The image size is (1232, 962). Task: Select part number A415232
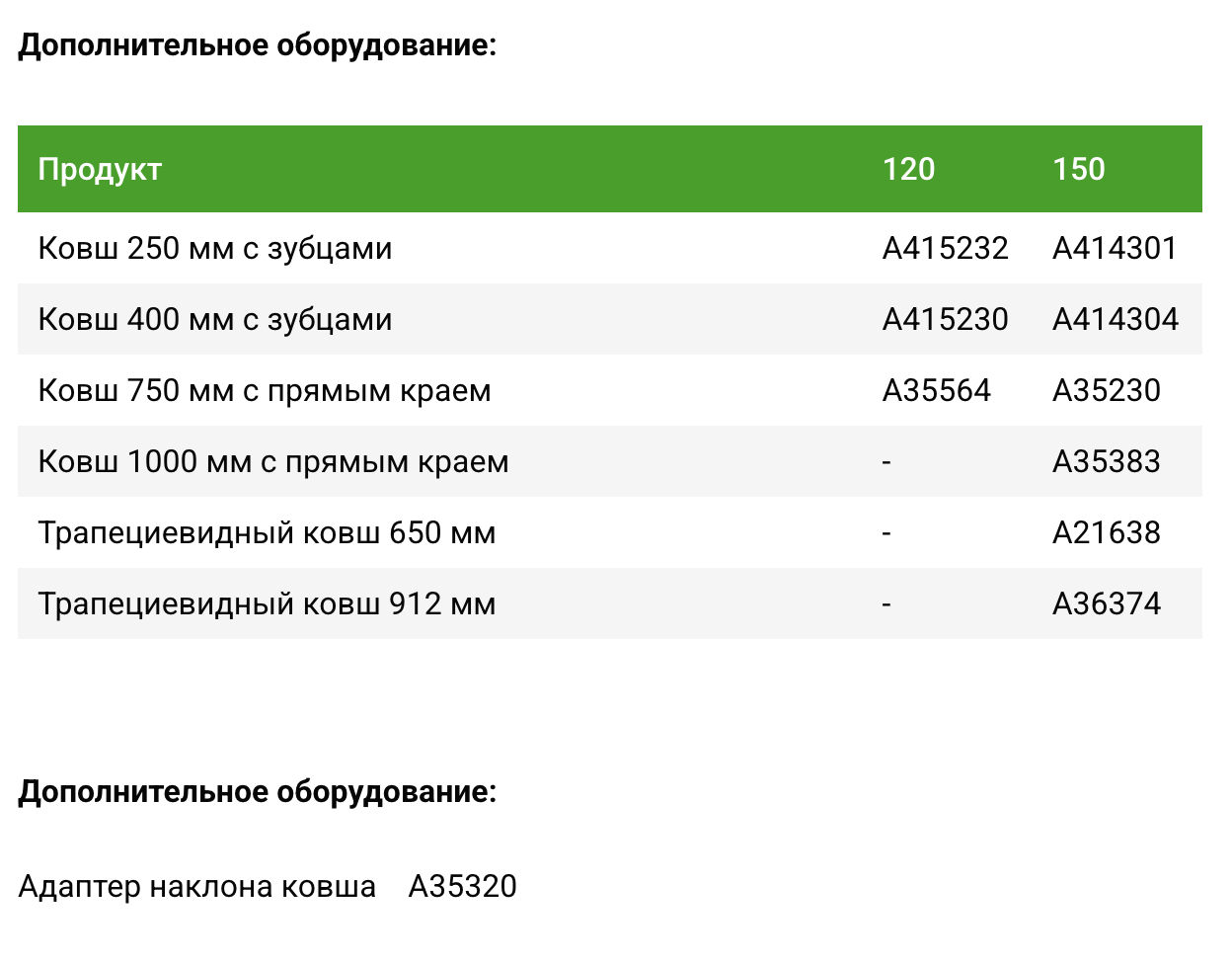[945, 248]
